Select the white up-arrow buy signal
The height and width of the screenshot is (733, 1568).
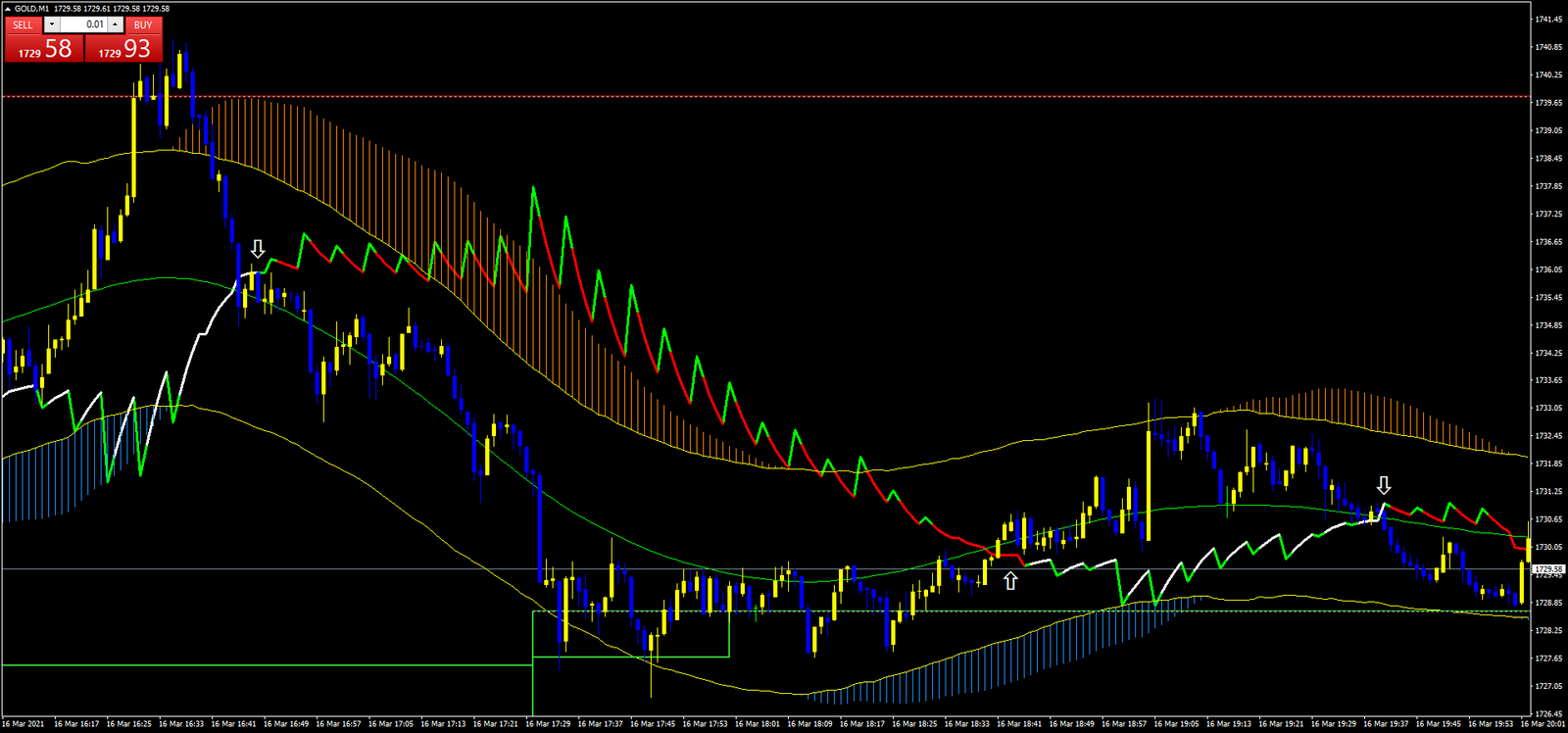coord(1010,581)
